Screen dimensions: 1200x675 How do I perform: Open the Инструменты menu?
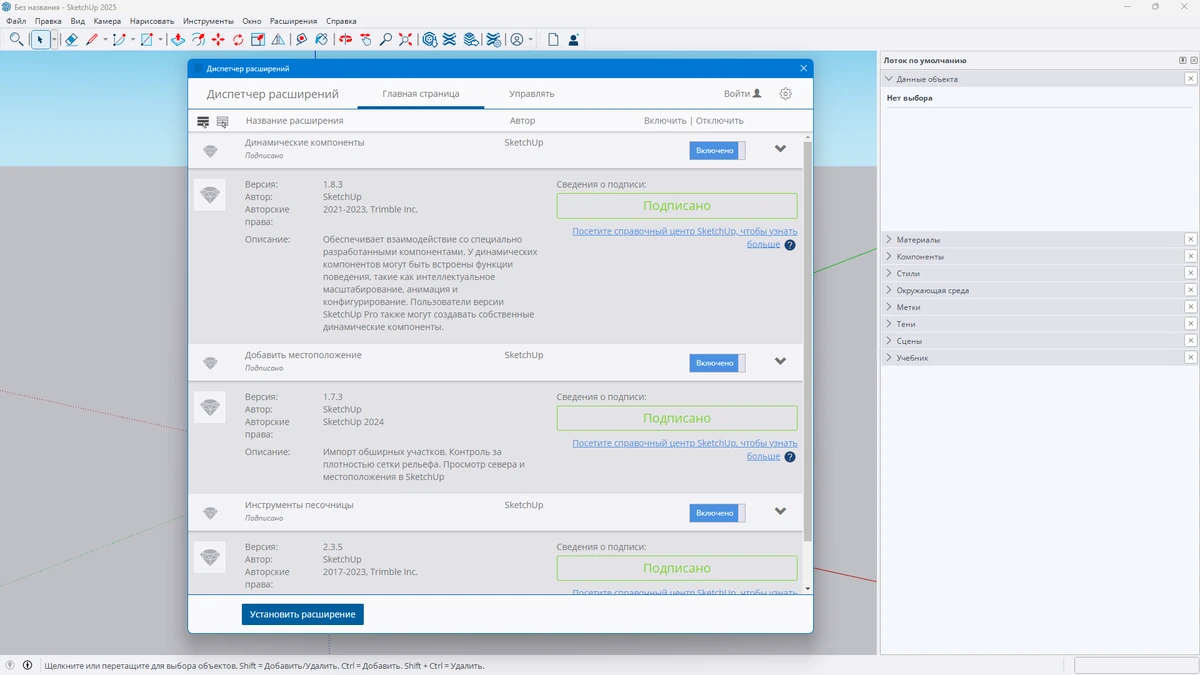click(209, 21)
